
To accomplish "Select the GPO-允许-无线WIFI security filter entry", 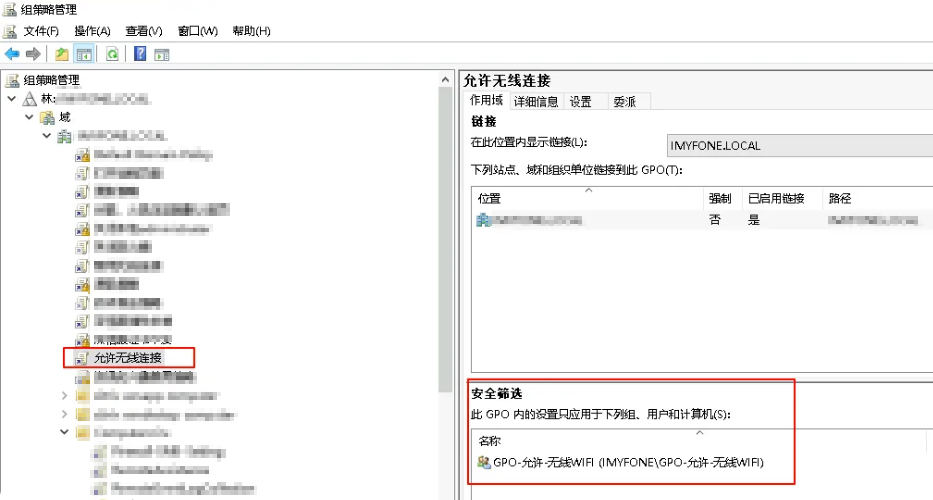I will [x=628, y=462].
